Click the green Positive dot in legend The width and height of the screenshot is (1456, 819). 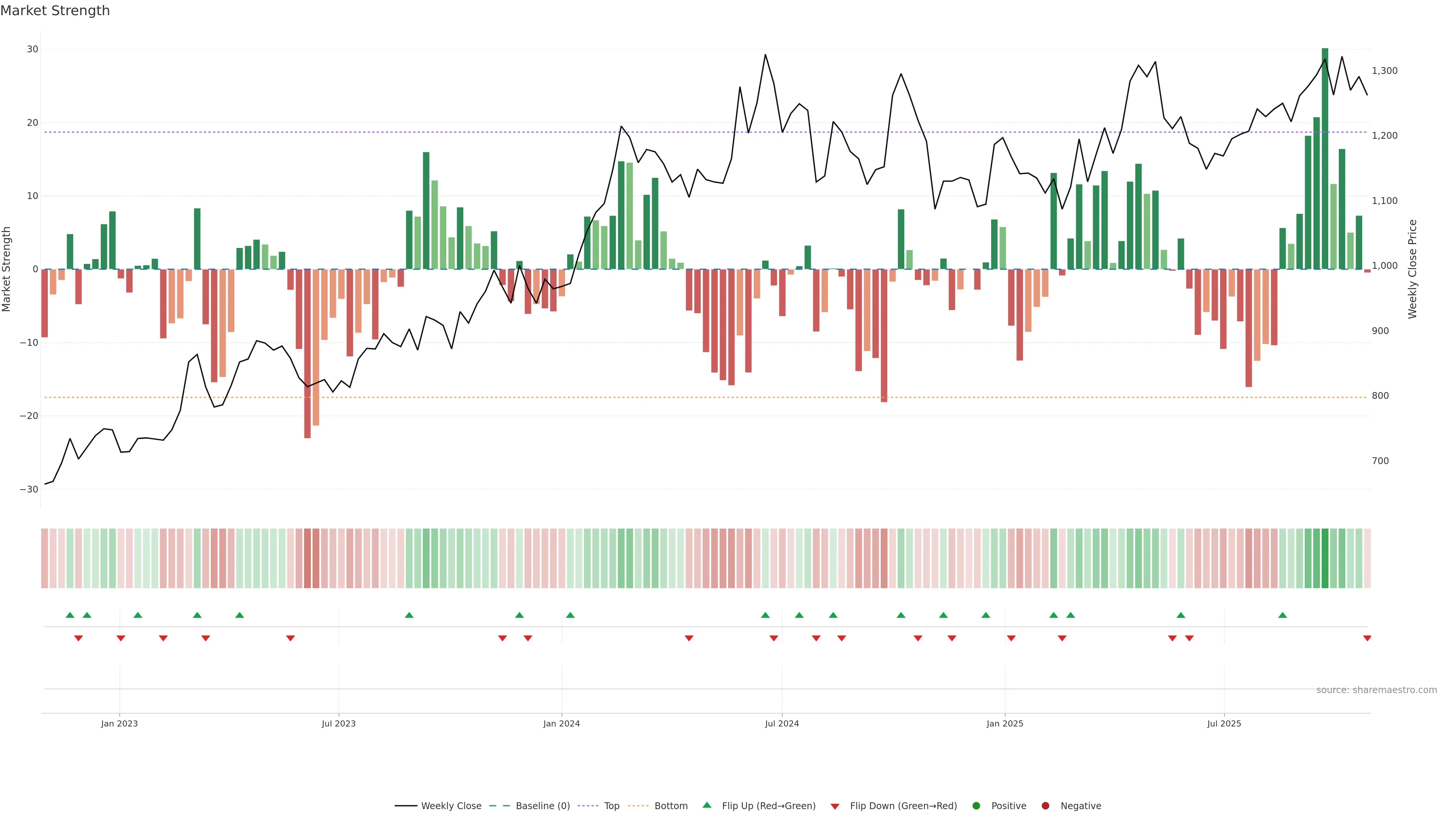coord(976,805)
